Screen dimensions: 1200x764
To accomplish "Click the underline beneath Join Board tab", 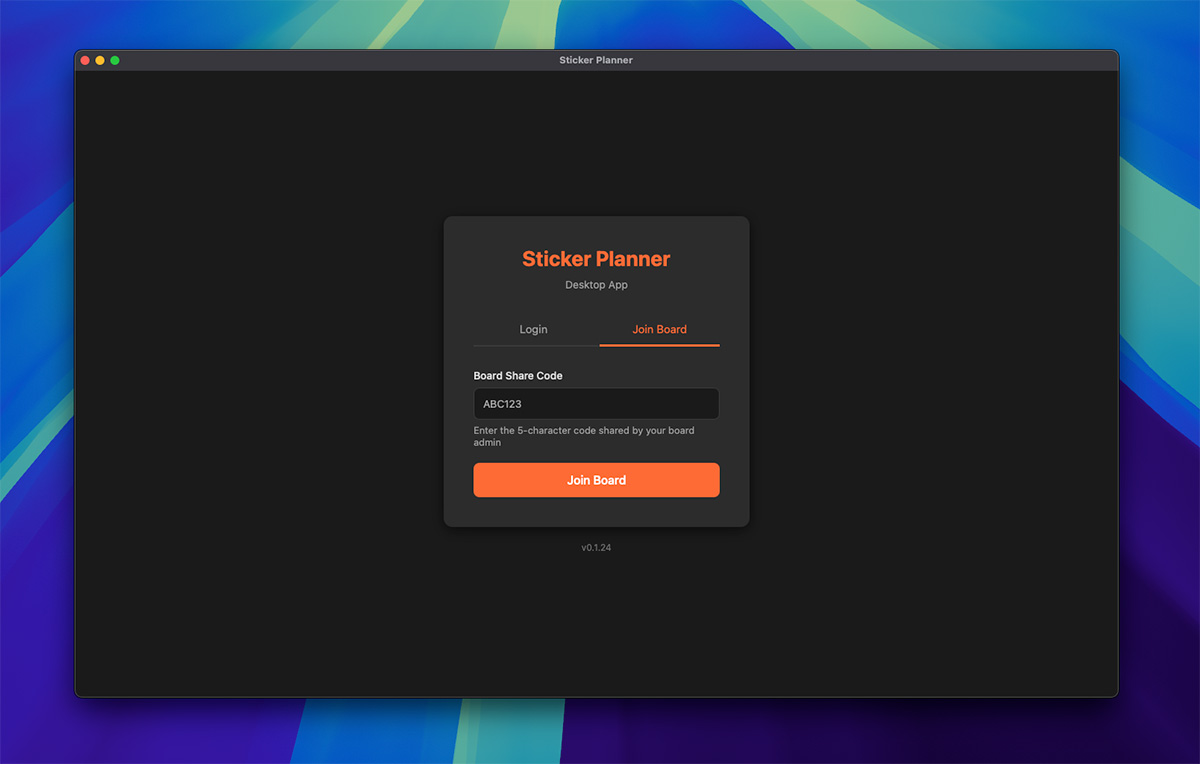I will pyautogui.click(x=659, y=344).
